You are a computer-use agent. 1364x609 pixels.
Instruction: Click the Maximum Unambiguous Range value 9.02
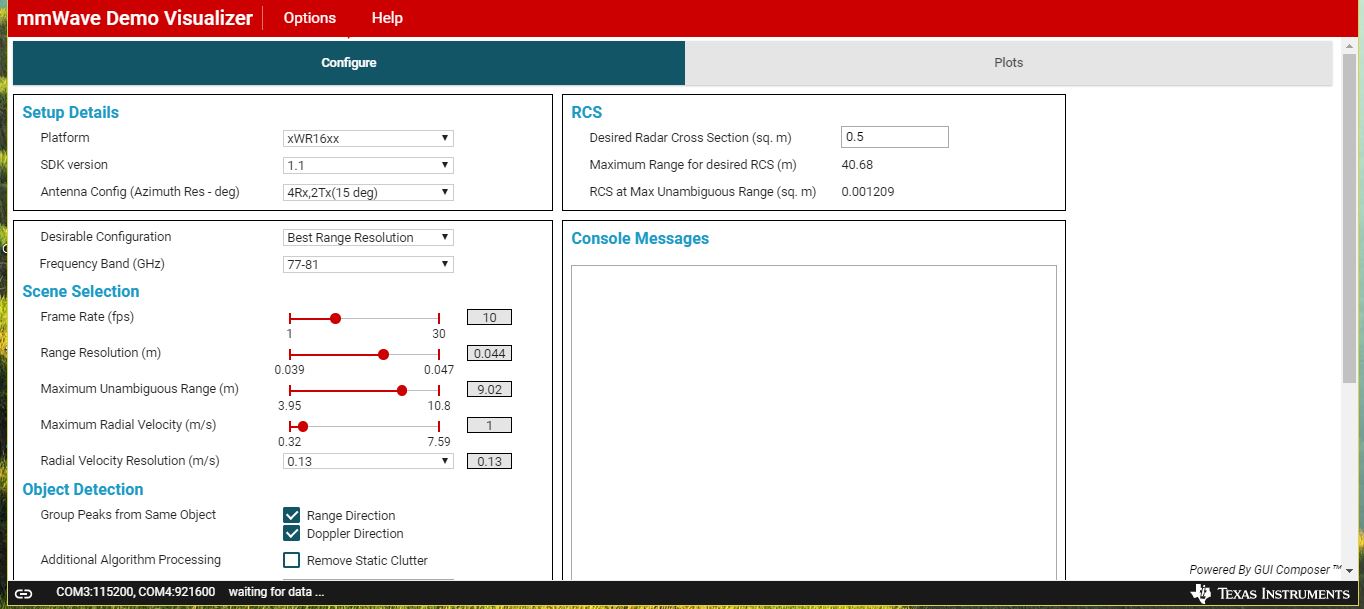[489, 389]
